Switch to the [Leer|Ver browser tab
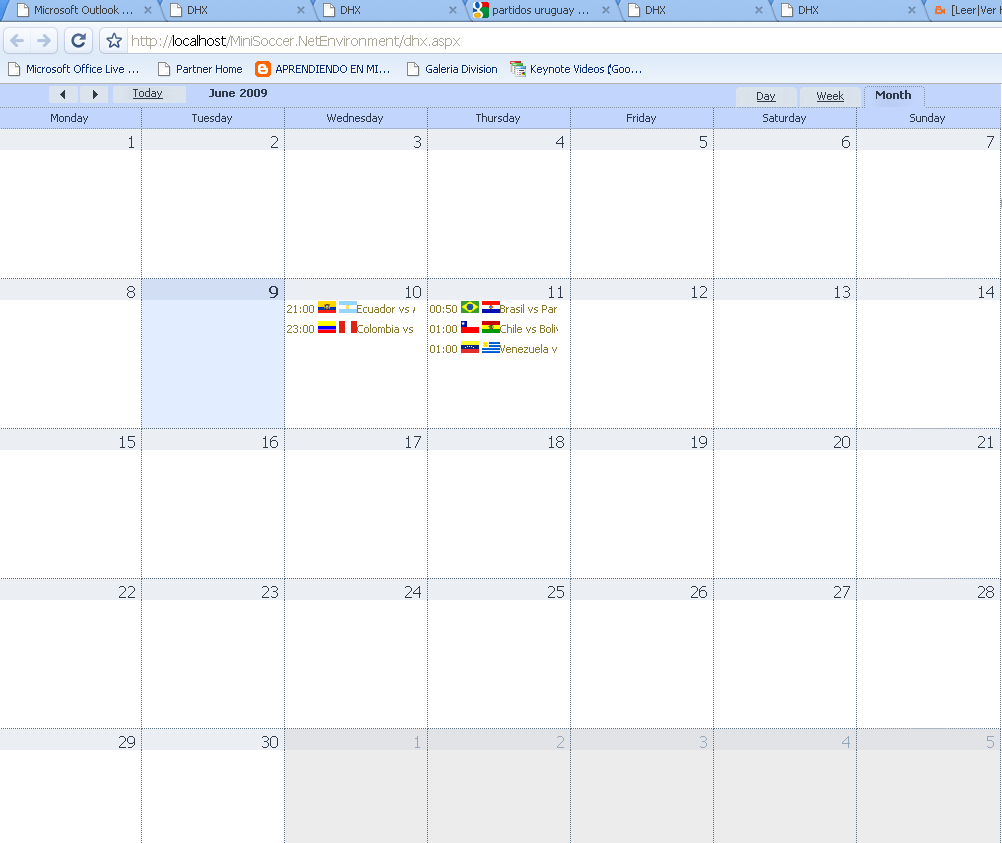This screenshot has width=1002, height=843. click(967, 10)
